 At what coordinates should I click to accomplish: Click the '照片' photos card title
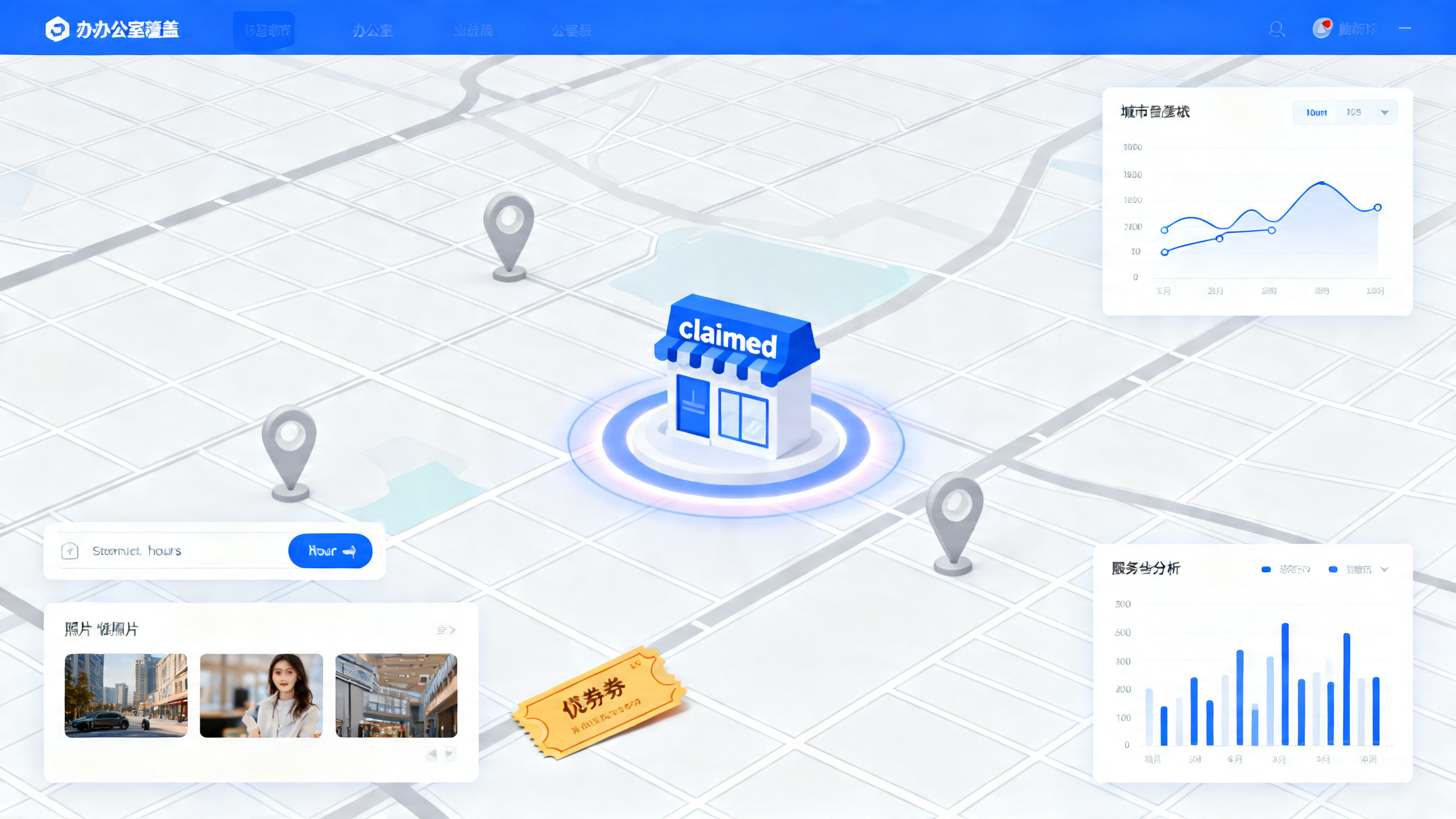[101, 629]
